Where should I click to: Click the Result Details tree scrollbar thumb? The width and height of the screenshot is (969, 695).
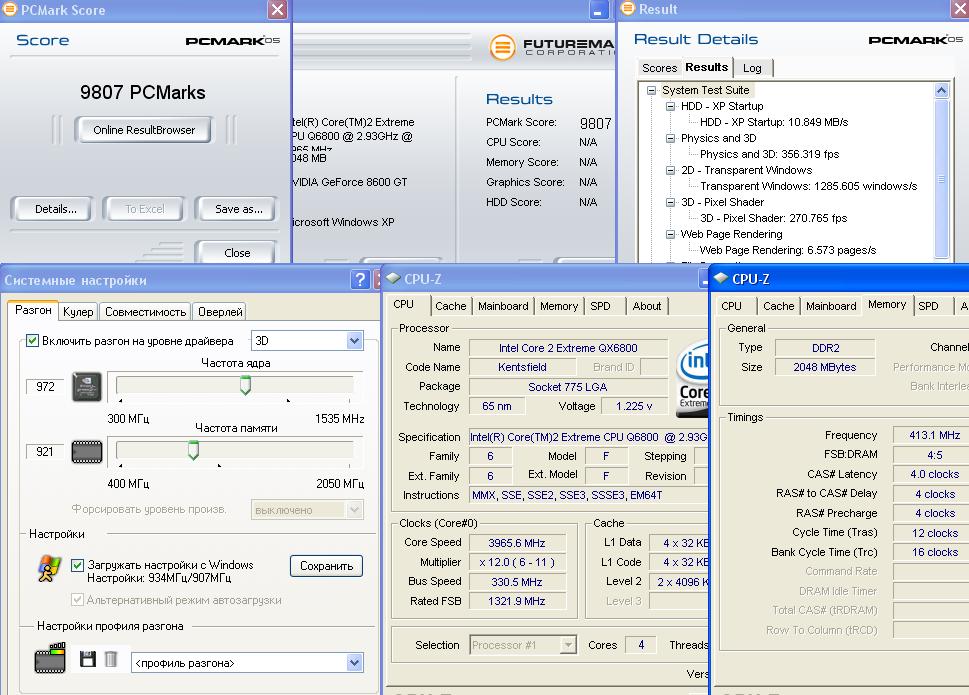(x=941, y=178)
